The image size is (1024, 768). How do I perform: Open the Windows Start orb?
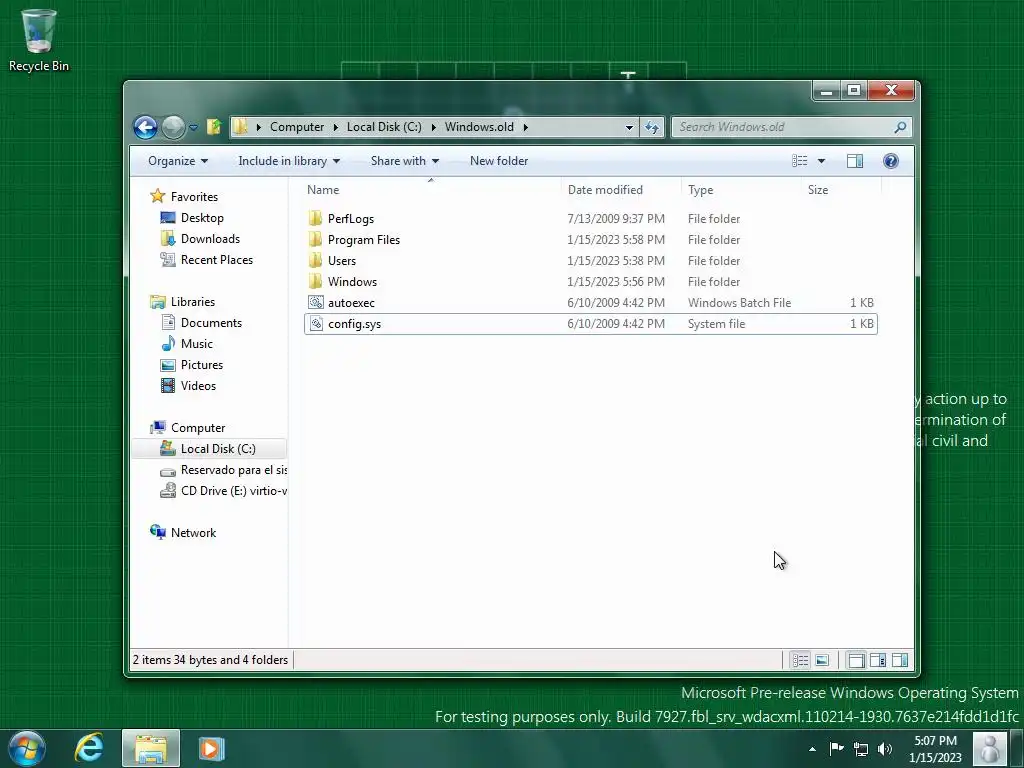[27, 748]
